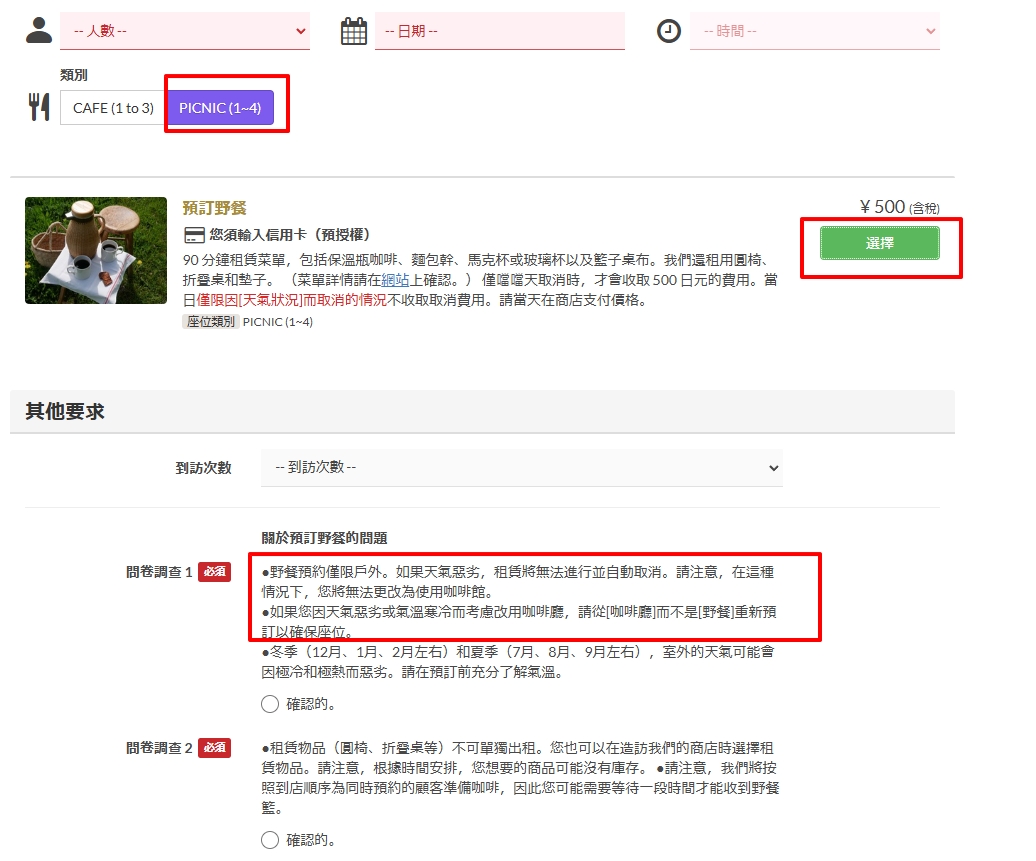Click the clock icon next to 時間
Screen dimensions: 1036x861
[668, 31]
